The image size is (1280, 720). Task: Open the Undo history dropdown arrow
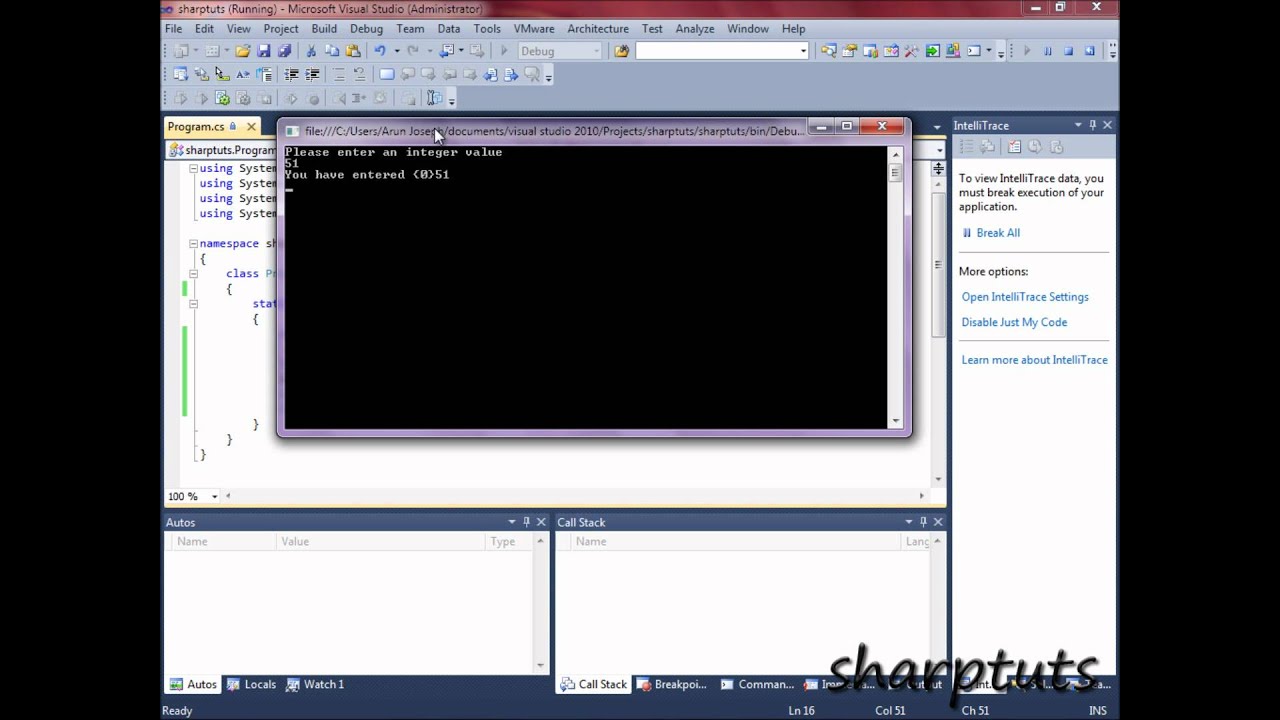(x=397, y=51)
